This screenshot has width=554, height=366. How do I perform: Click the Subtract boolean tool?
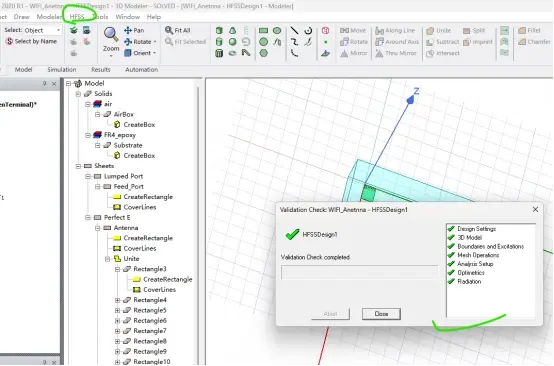443,42
